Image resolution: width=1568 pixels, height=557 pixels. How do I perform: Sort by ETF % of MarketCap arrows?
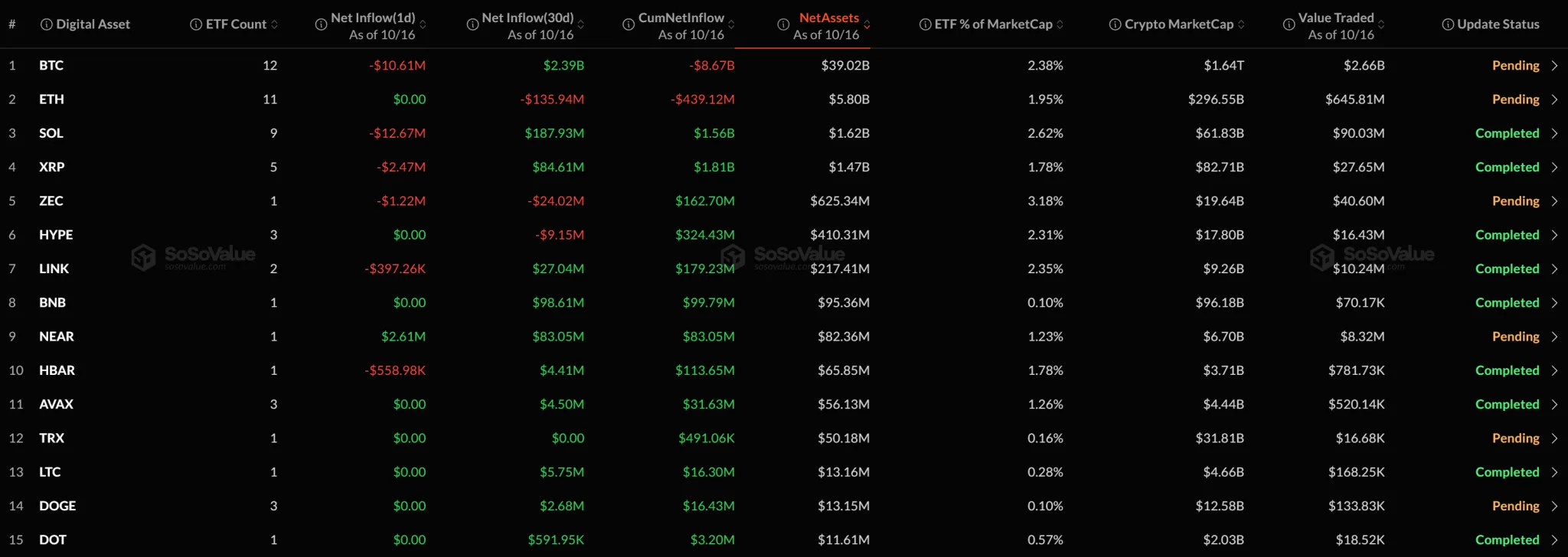pos(1060,24)
